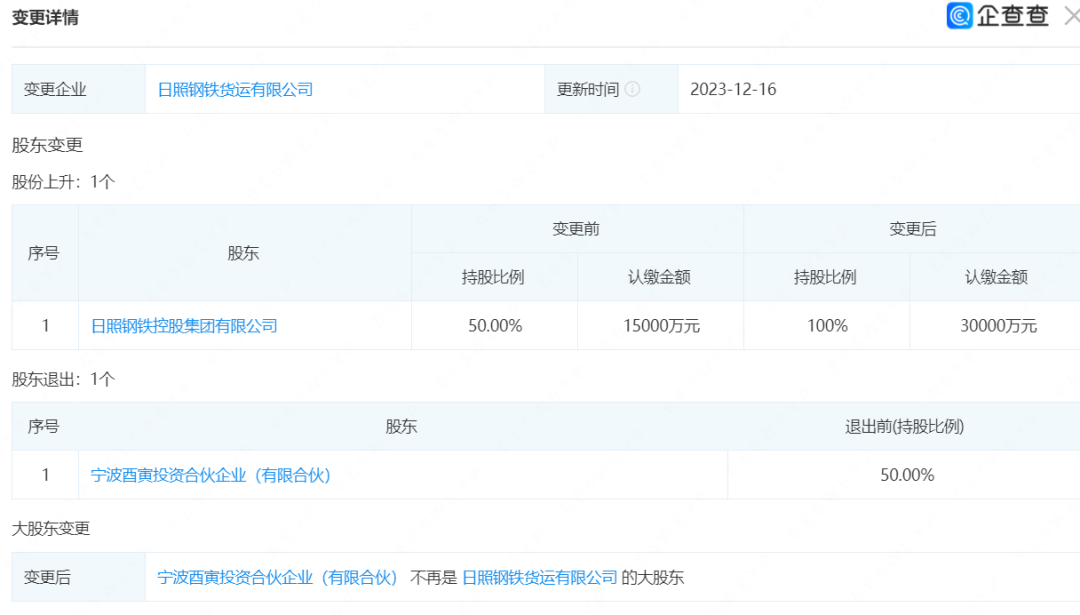This screenshot has height=615, width=1080.
Task: Close the 变更详情 dialog
Action: point(1071,16)
